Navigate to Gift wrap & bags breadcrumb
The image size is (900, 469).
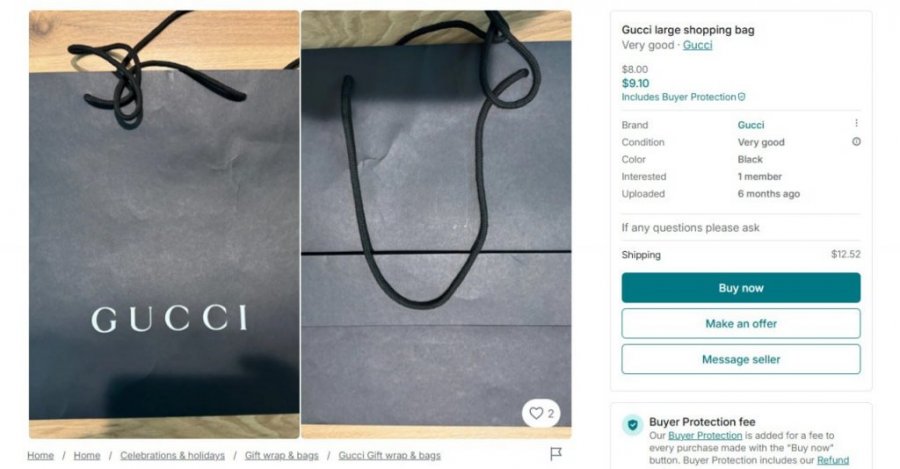(x=281, y=455)
